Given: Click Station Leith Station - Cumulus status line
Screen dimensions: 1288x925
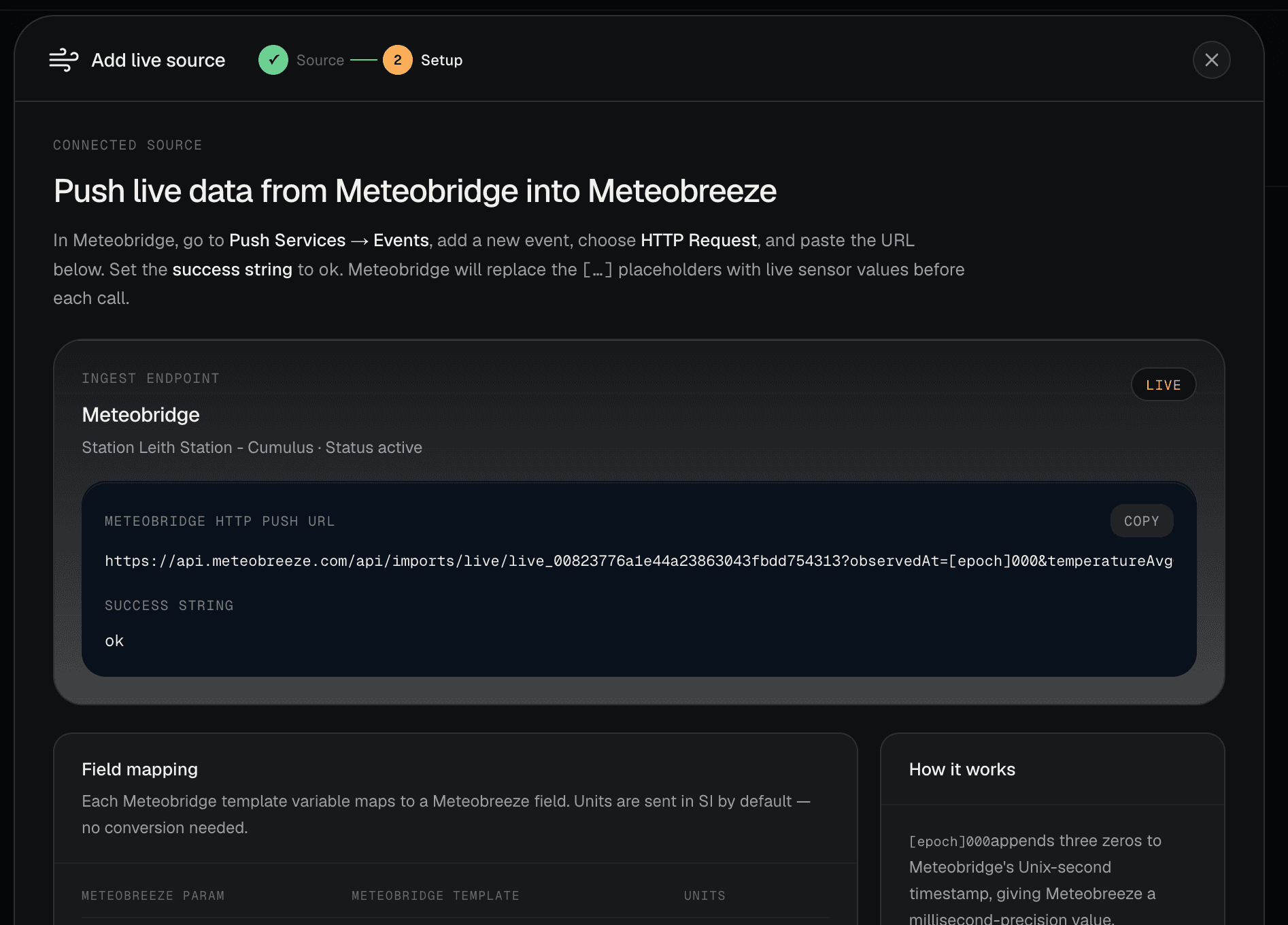Looking at the screenshot, I should coord(252,448).
